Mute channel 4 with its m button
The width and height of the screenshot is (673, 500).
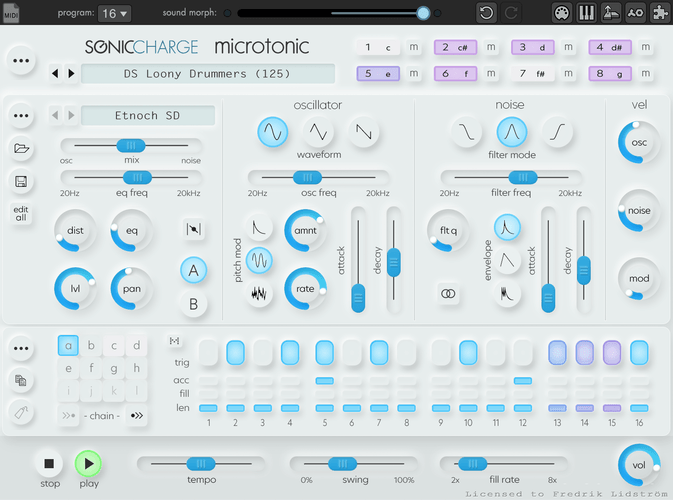(x=646, y=47)
